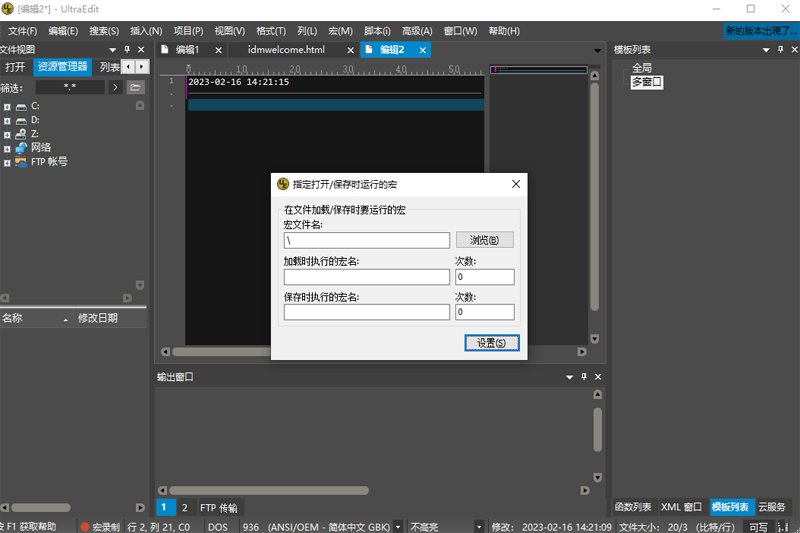Click the macro record icon in status bar
The image size is (800, 533).
[85, 526]
